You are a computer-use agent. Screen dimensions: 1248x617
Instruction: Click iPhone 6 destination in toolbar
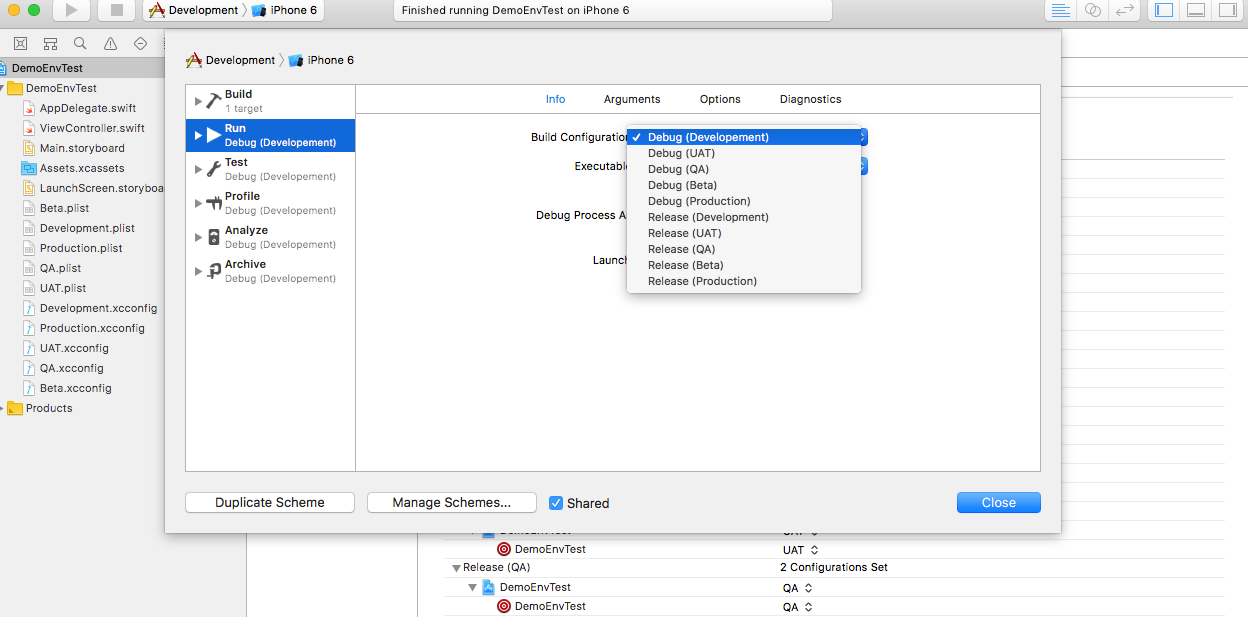pyautogui.click(x=284, y=10)
